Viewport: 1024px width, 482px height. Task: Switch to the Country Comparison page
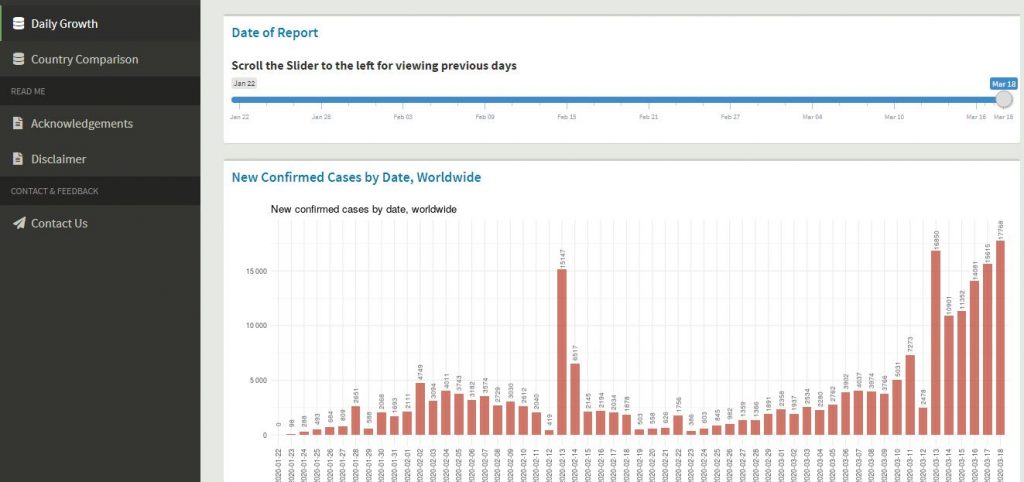[84, 59]
